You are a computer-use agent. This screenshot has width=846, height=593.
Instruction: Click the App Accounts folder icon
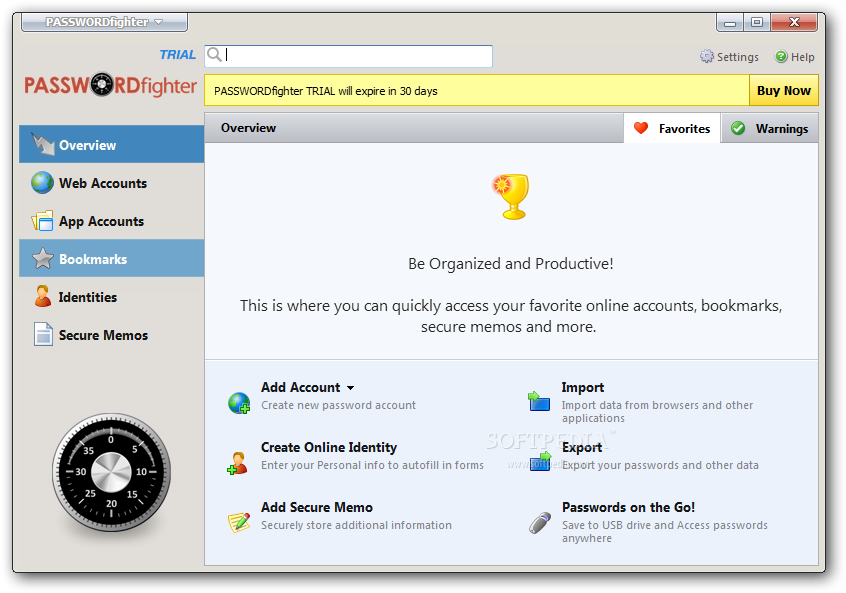pyautogui.click(x=42, y=221)
